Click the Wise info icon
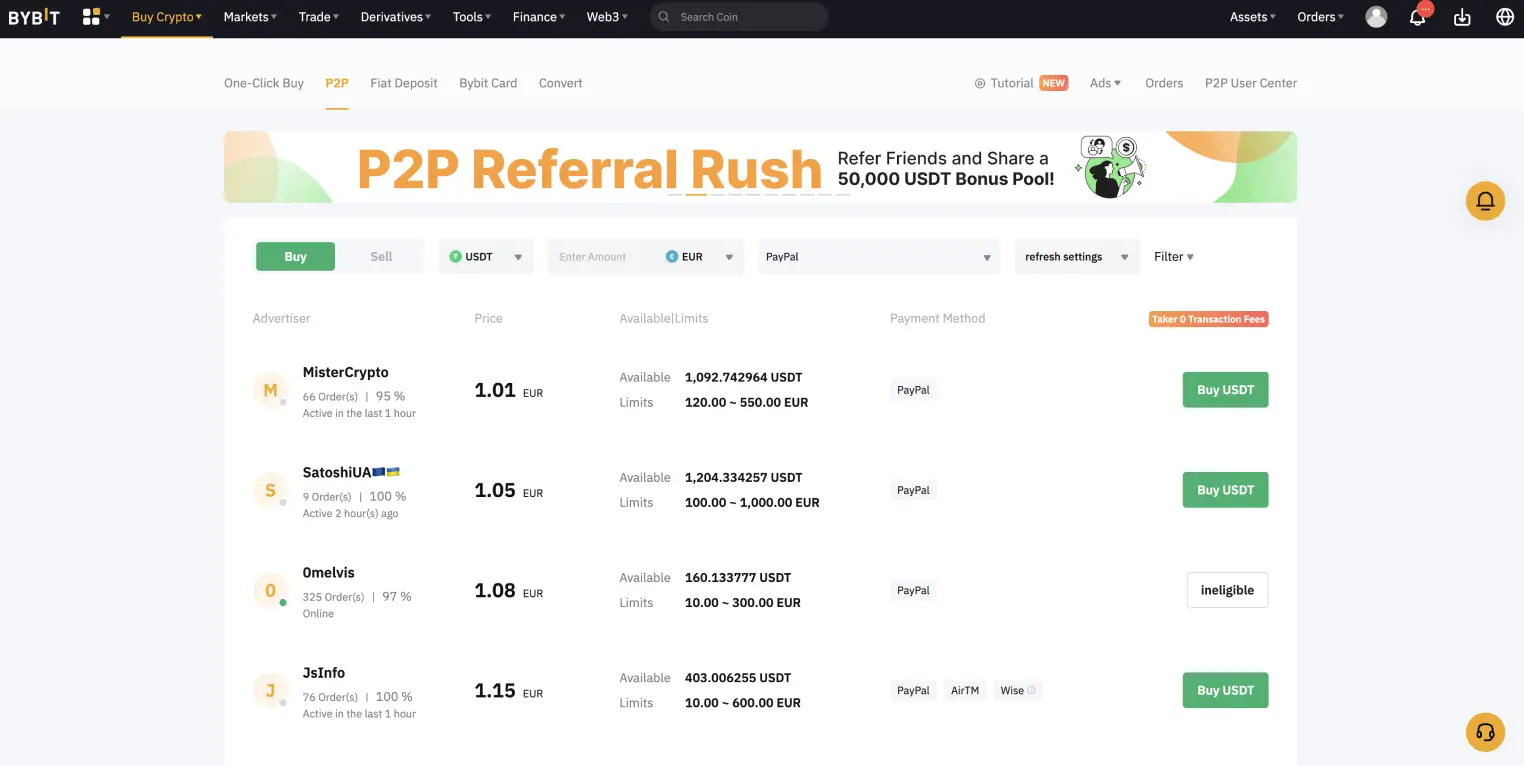Viewport: 1524px width, 766px height. 1032,690
